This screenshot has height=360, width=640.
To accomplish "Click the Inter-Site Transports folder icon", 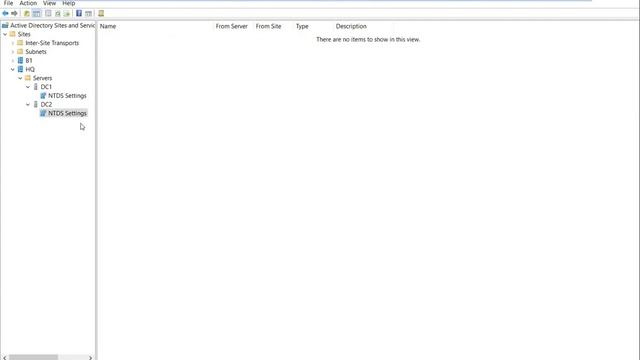I will point(20,43).
